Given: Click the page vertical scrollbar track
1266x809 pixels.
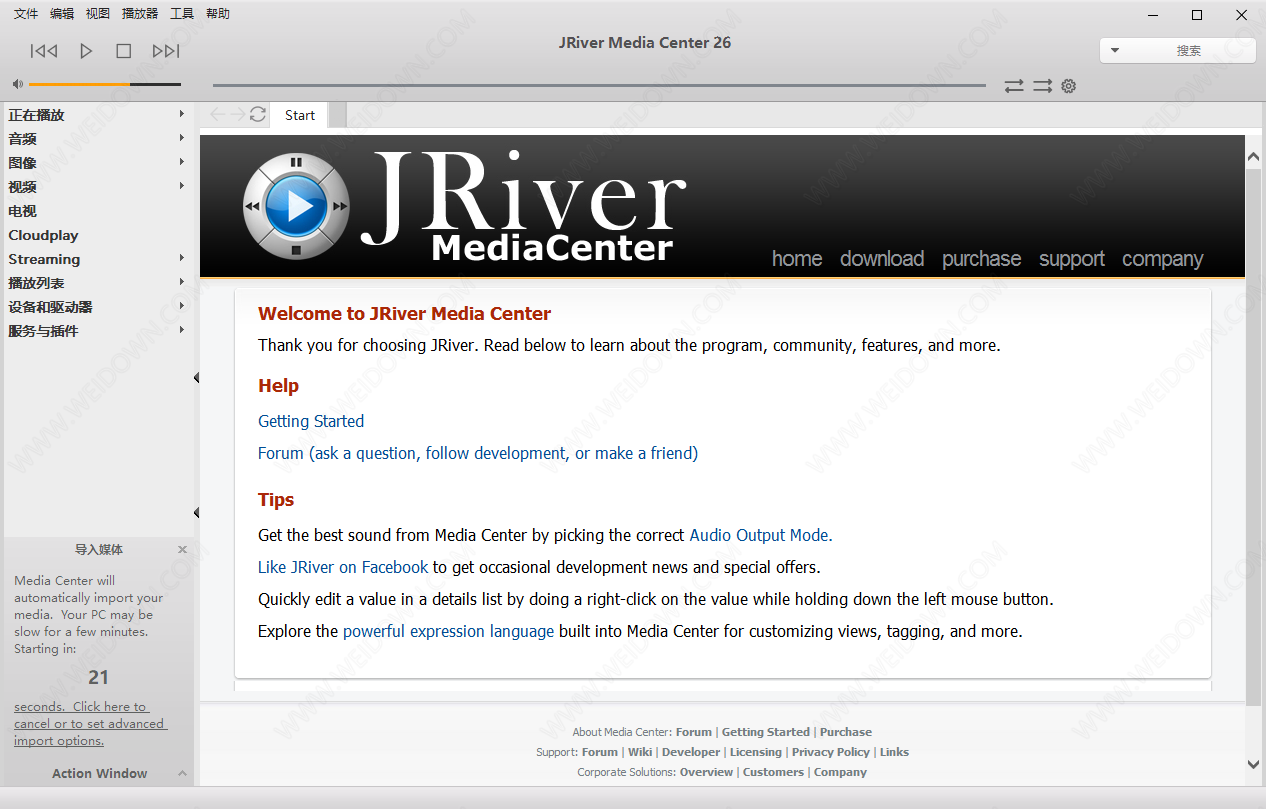Looking at the screenshot, I should click(1253, 460).
